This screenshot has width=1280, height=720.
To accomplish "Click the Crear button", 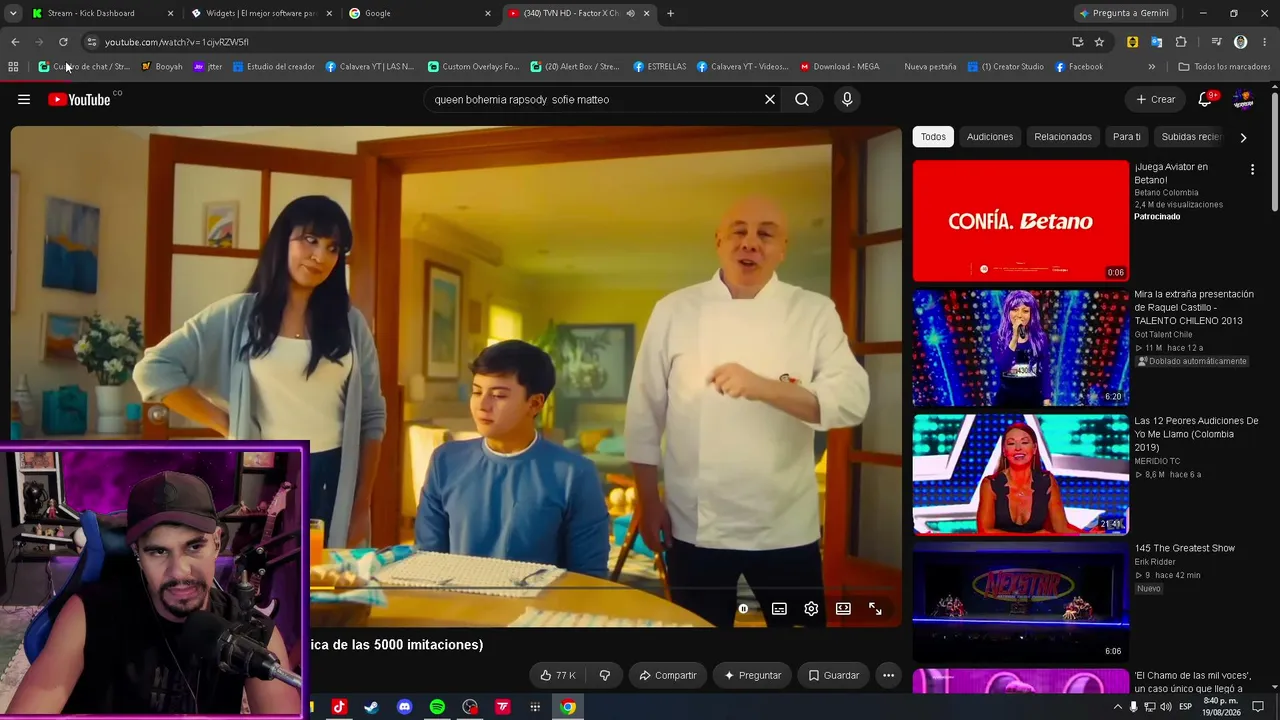I will pos(1155,99).
